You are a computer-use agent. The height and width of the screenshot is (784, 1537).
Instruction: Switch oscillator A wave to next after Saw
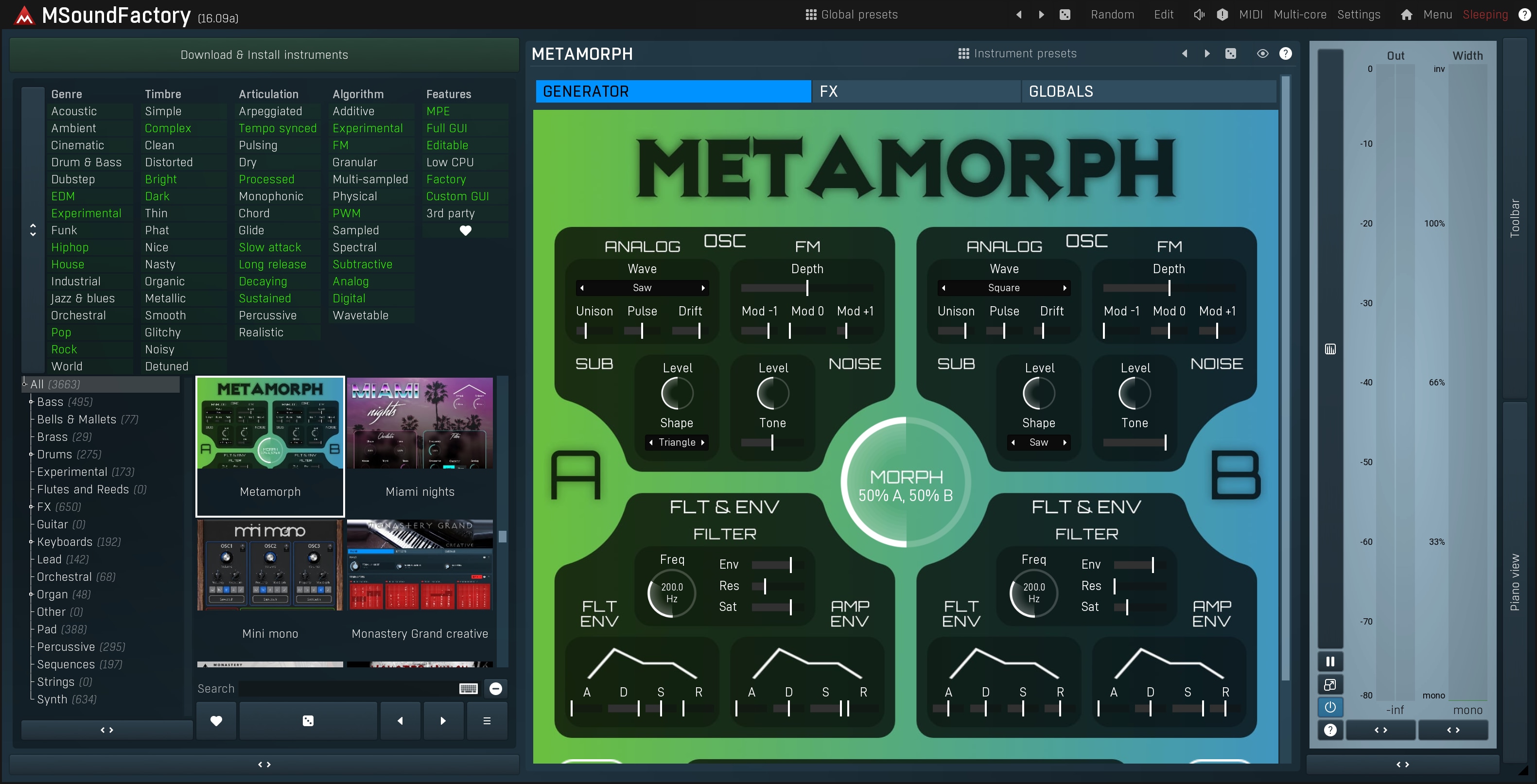703,288
